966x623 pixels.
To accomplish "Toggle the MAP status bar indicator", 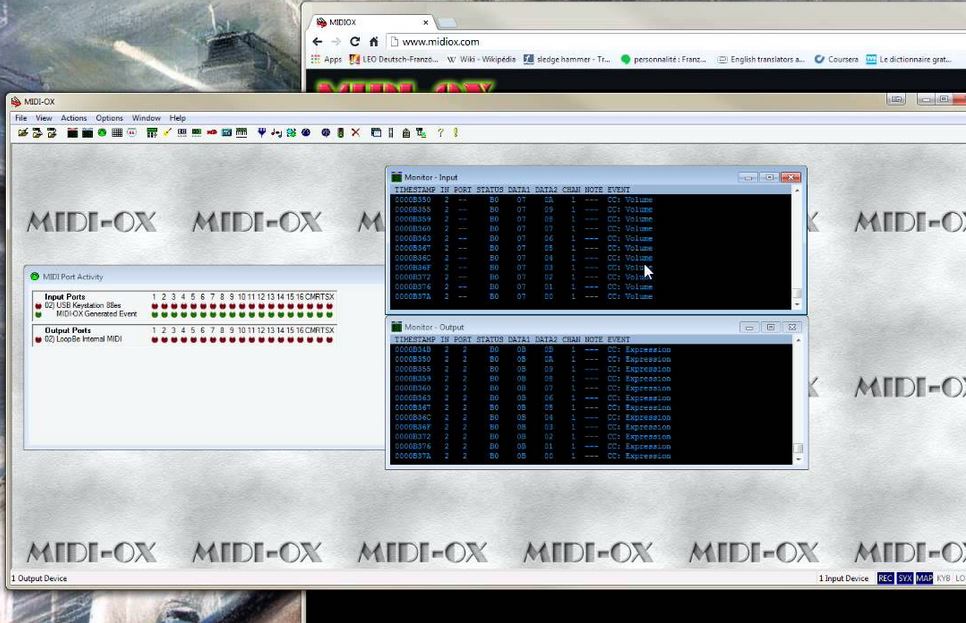I will pyautogui.click(x=924, y=578).
